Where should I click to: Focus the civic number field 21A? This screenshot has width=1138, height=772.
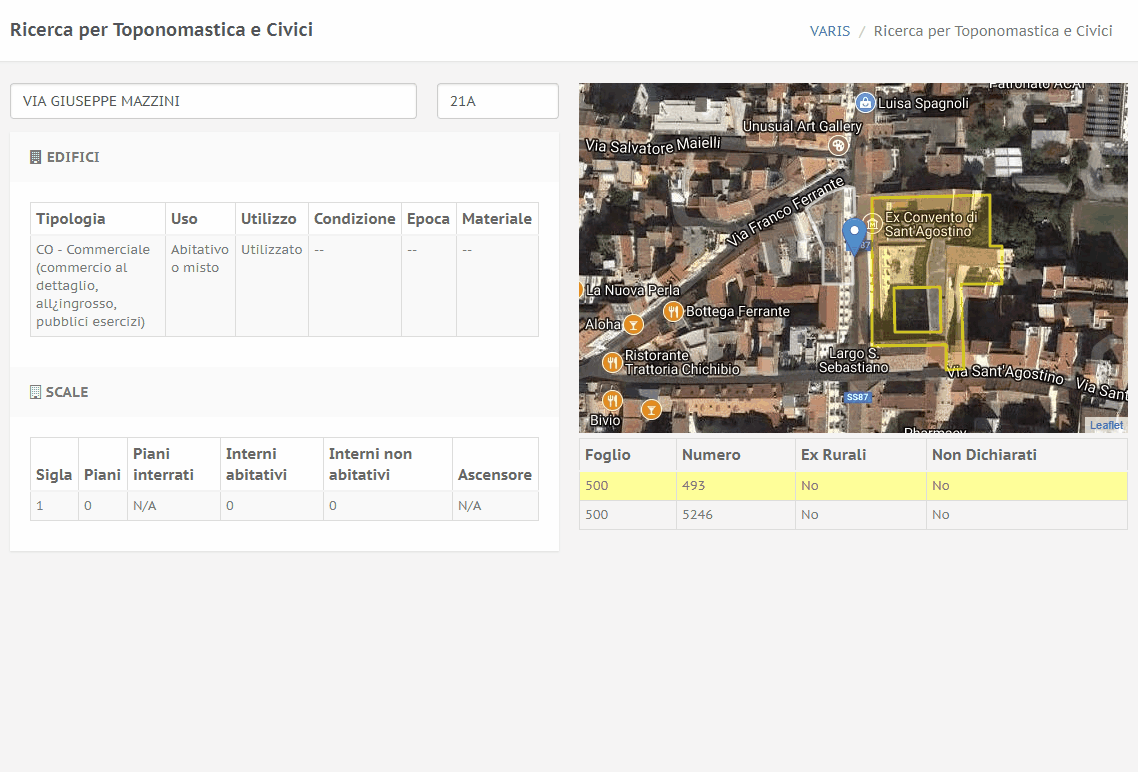498,101
